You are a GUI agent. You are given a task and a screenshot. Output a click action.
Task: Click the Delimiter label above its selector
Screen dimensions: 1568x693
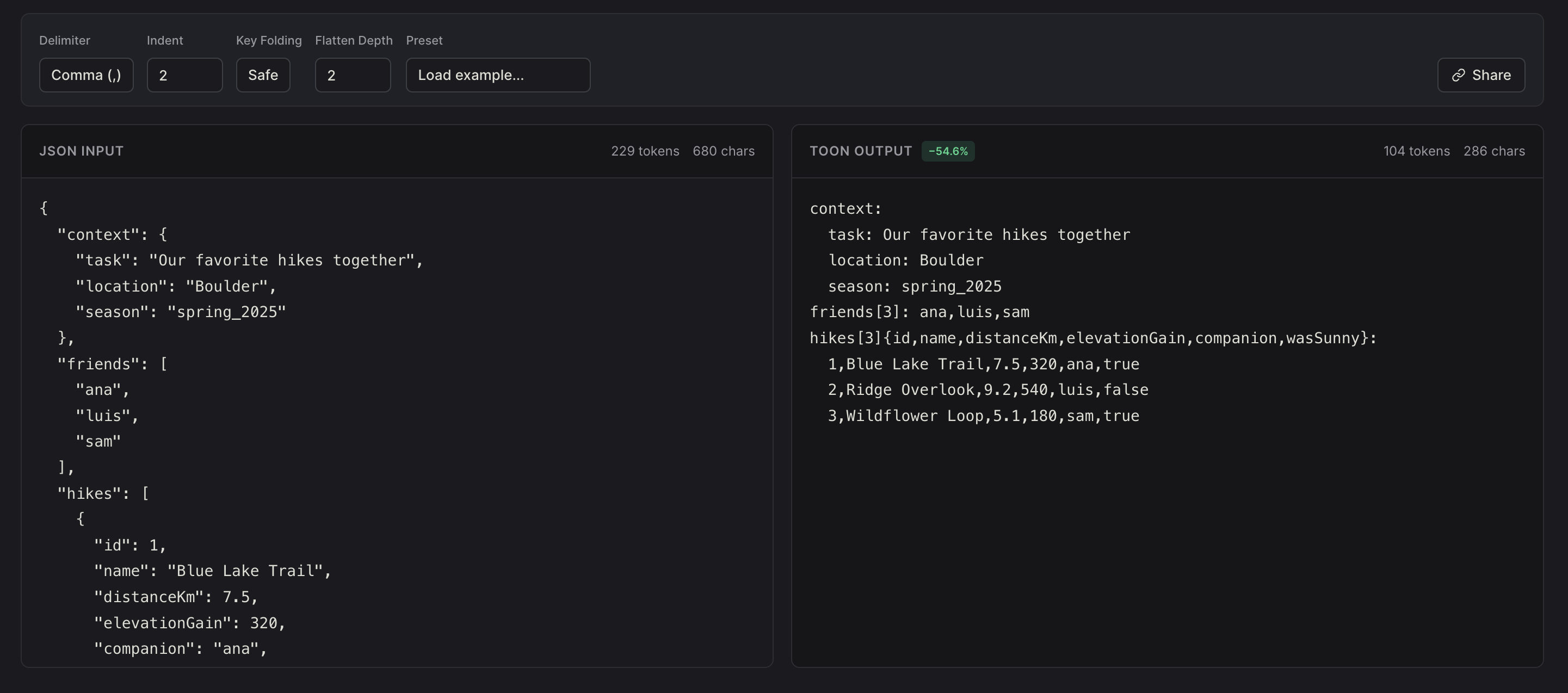tap(65, 40)
